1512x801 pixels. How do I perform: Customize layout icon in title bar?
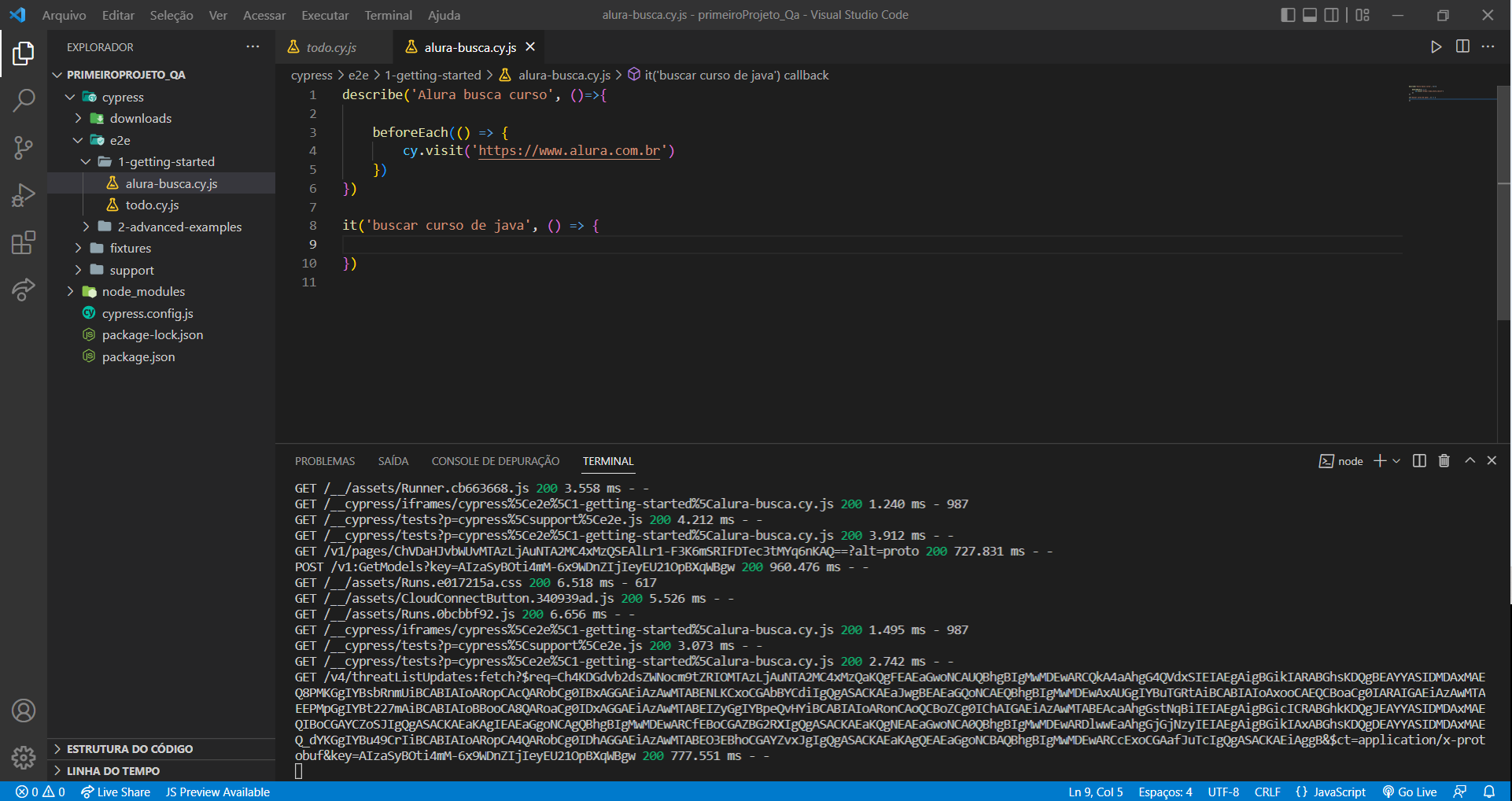point(1363,15)
